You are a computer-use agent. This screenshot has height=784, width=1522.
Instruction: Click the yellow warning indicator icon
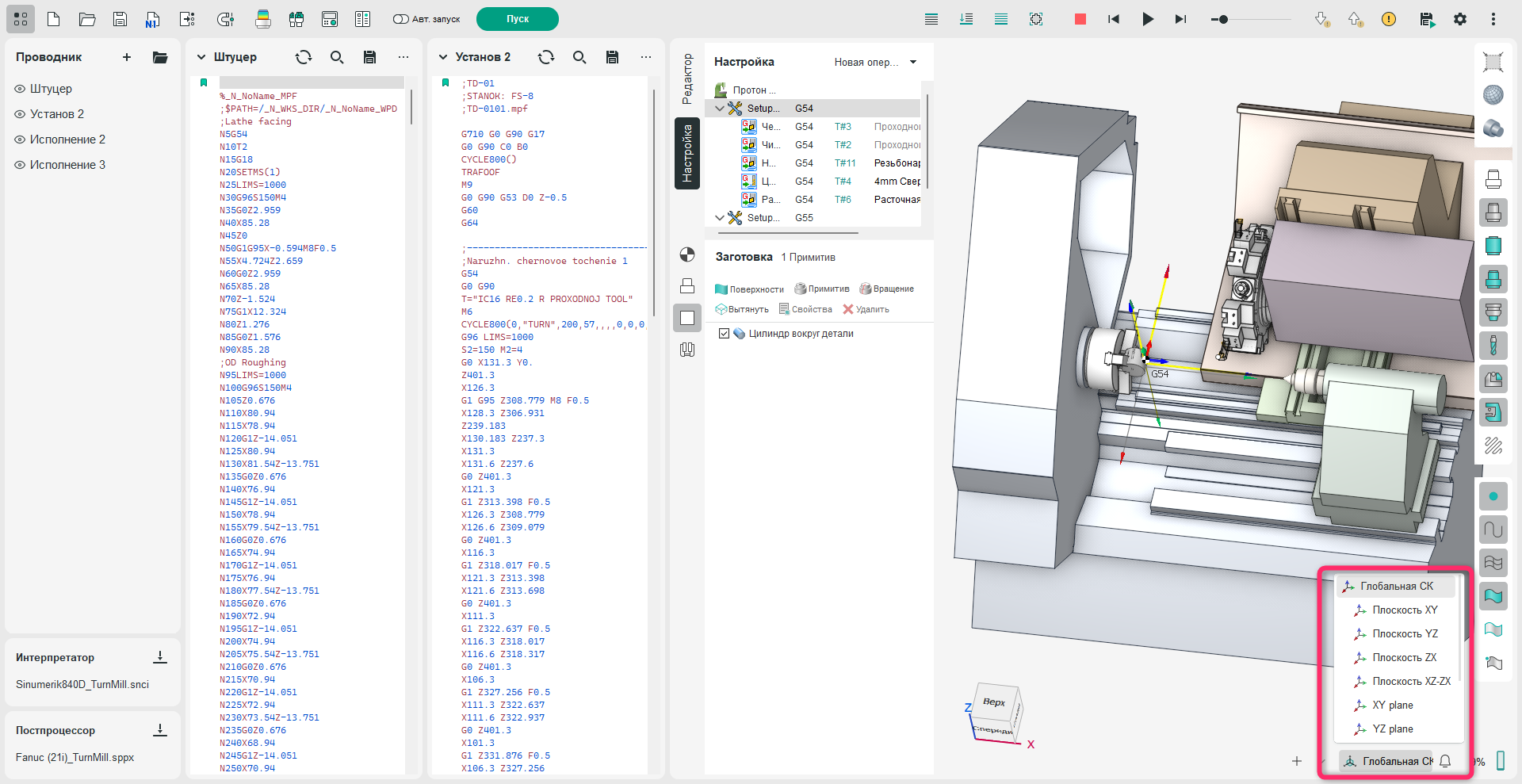pyautogui.click(x=1389, y=19)
